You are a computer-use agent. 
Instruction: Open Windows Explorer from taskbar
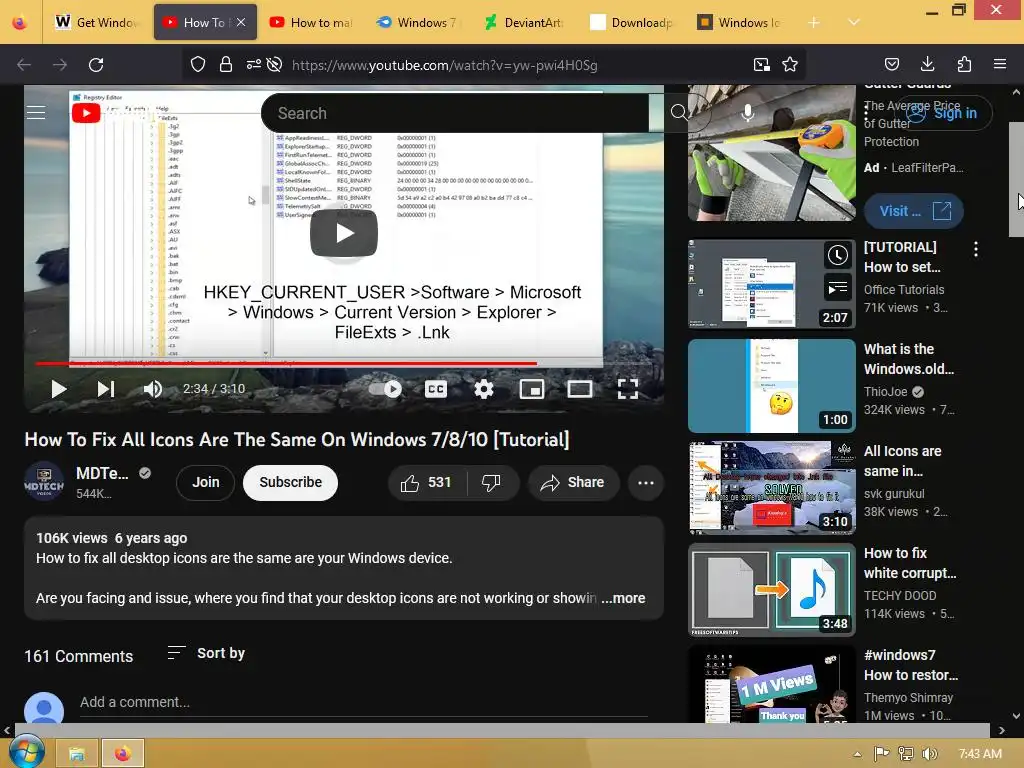point(77,754)
